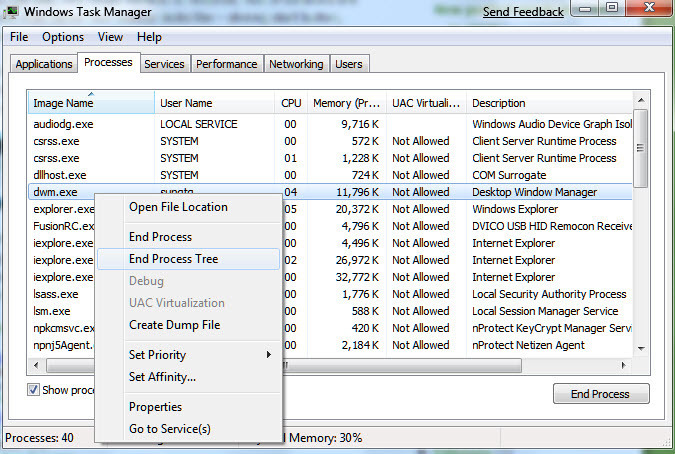Click the Windows Explorer description cell

point(515,209)
